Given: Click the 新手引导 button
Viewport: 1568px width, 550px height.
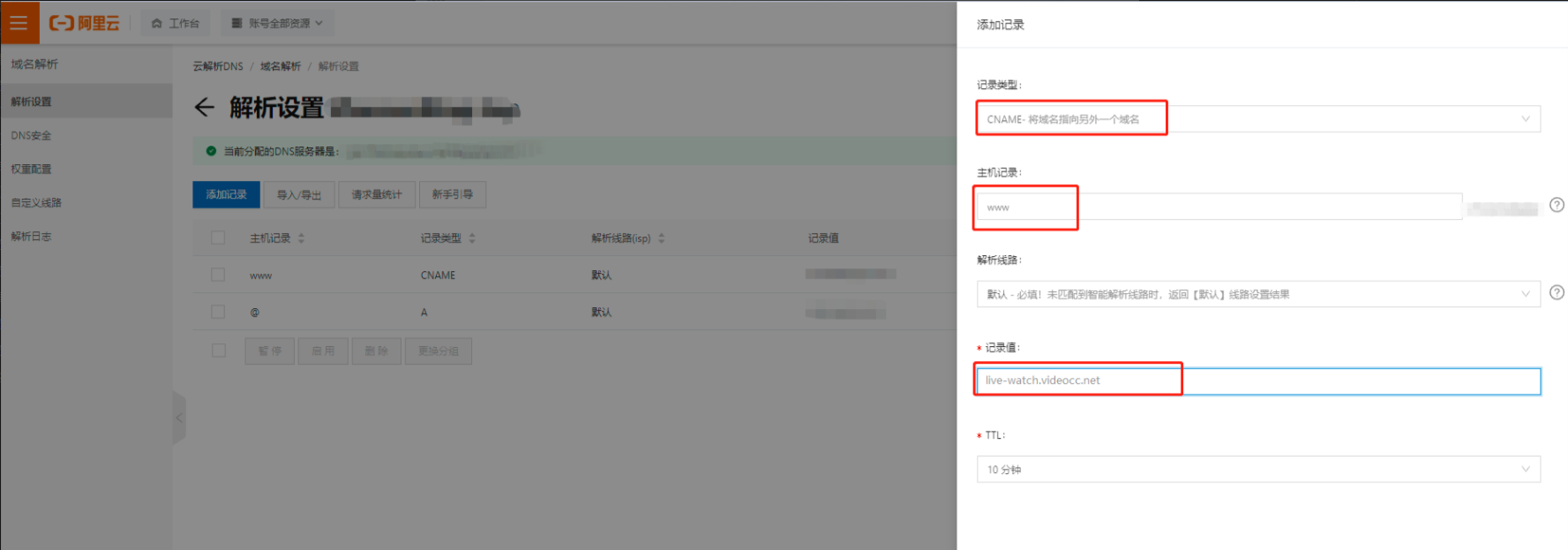Looking at the screenshot, I should (x=453, y=194).
